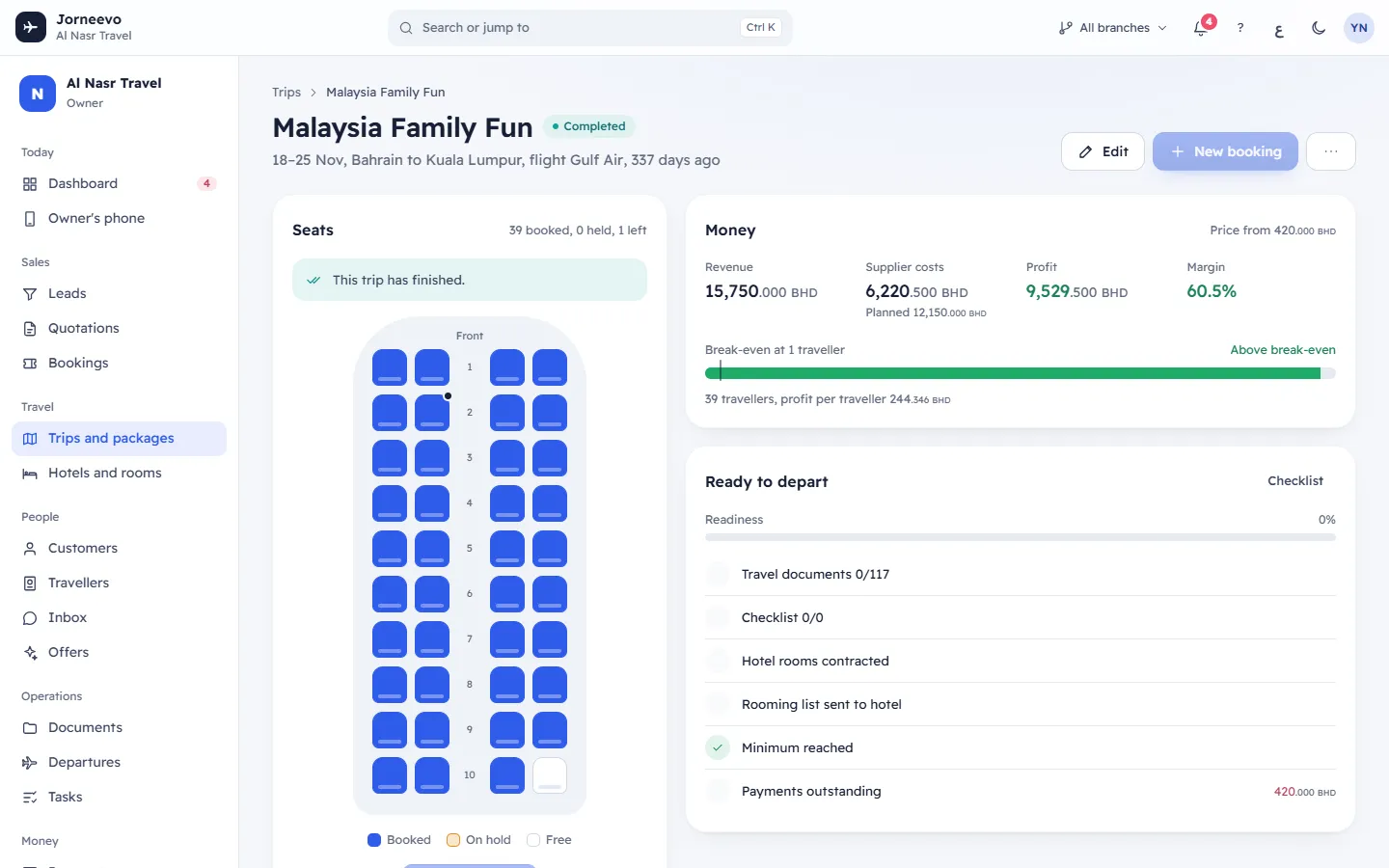Image resolution: width=1389 pixels, height=868 pixels.
Task: Click the break-even progress bar
Action: 1021,373
